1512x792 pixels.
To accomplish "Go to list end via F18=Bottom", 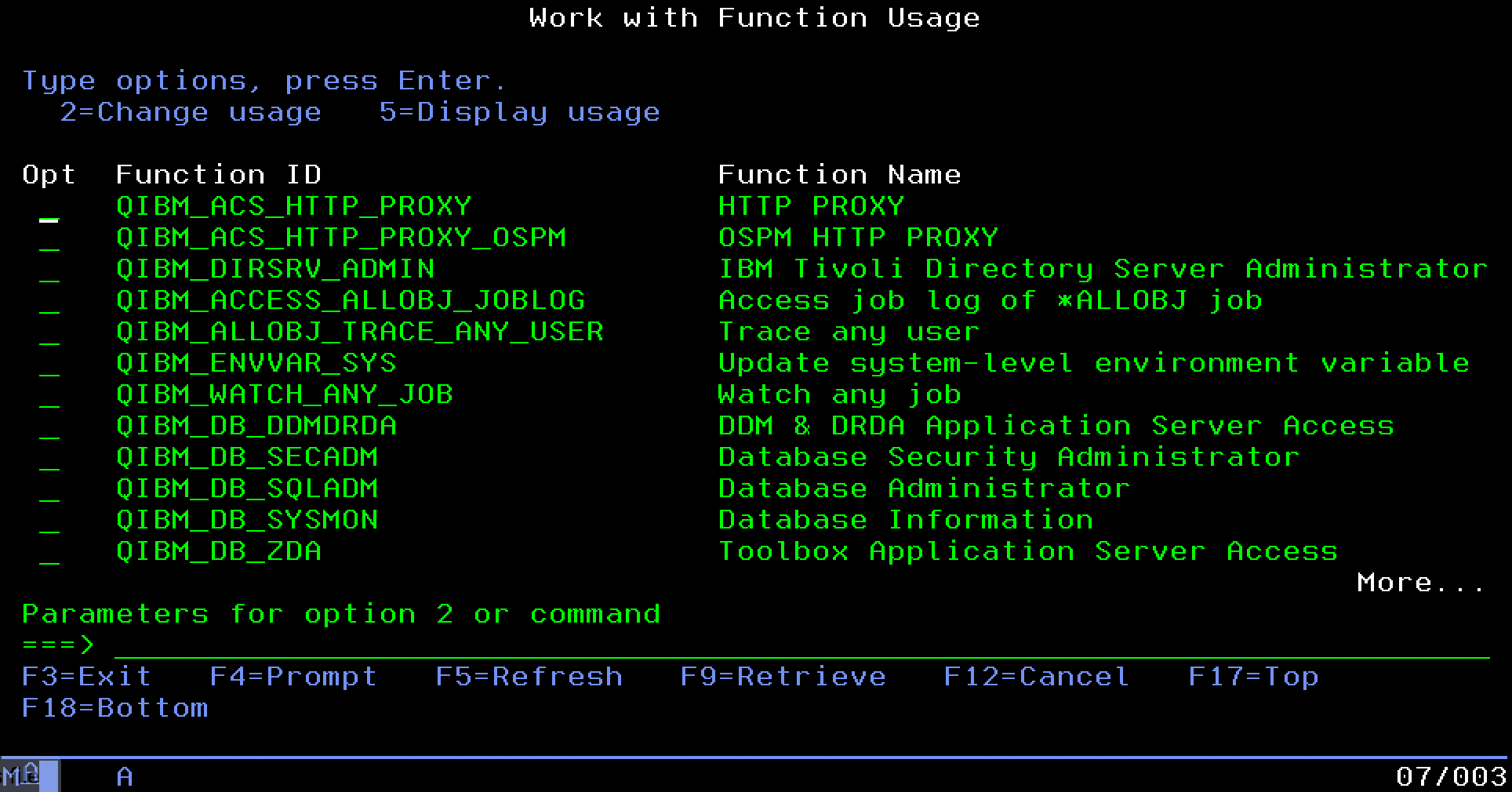I will click(114, 708).
